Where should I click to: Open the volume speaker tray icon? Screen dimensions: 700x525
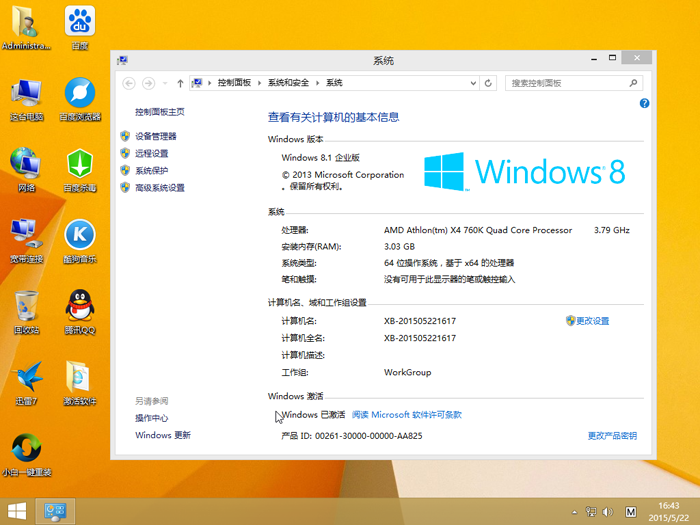point(607,512)
